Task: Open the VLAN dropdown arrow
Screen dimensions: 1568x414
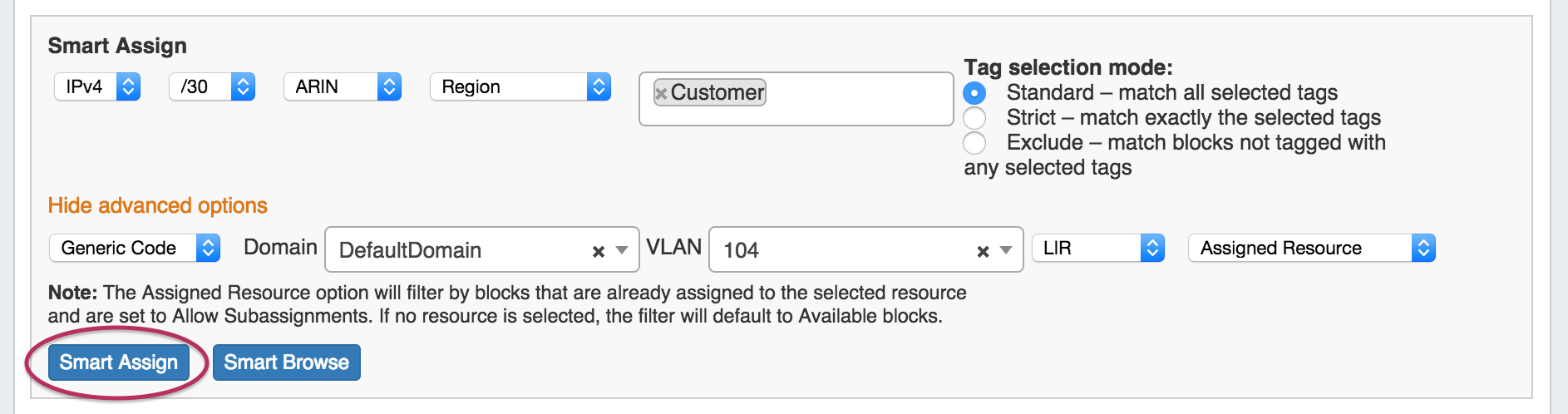Action: tap(1006, 250)
